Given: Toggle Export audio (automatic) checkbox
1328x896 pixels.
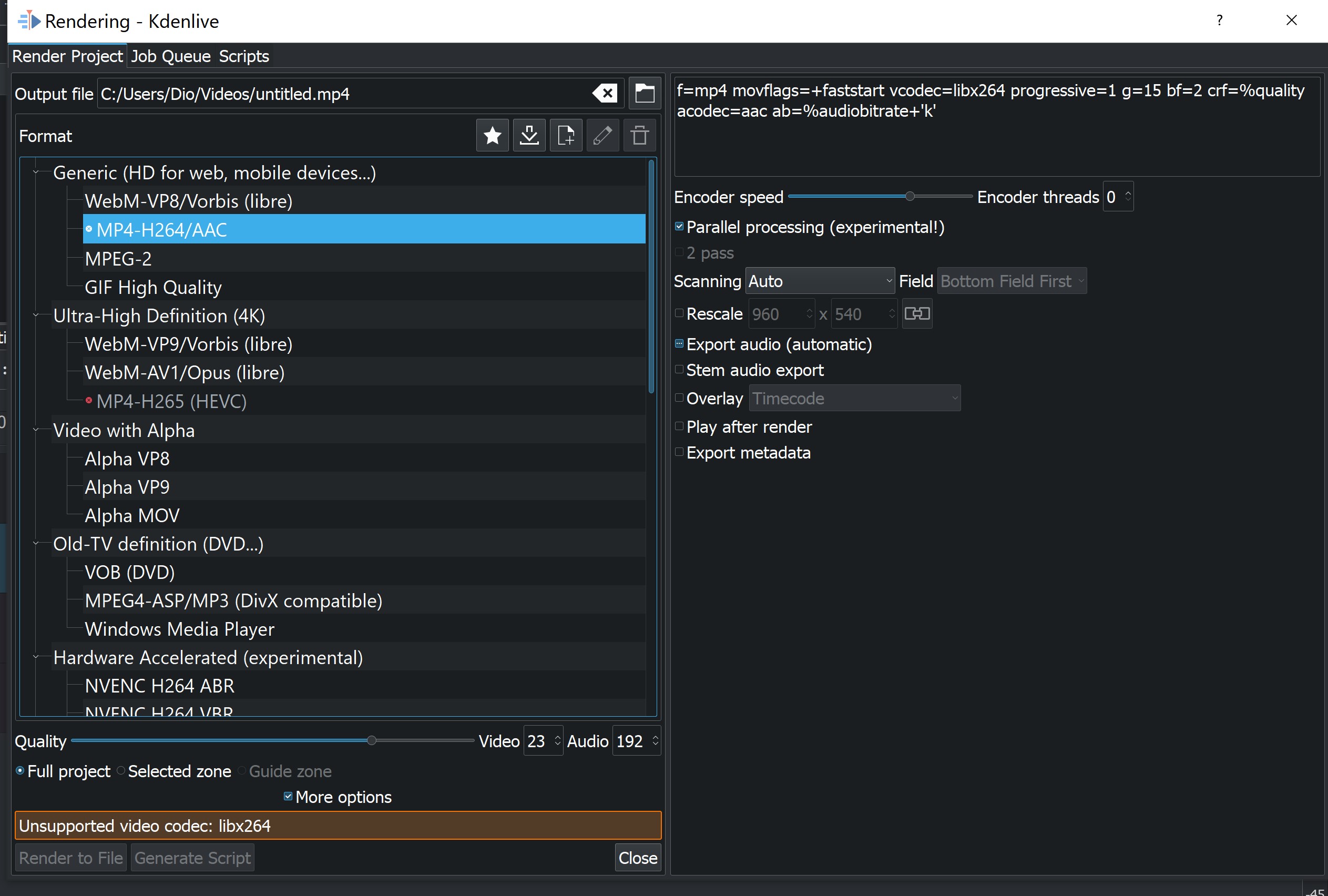Looking at the screenshot, I should pyautogui.click(x=679, y=344).
